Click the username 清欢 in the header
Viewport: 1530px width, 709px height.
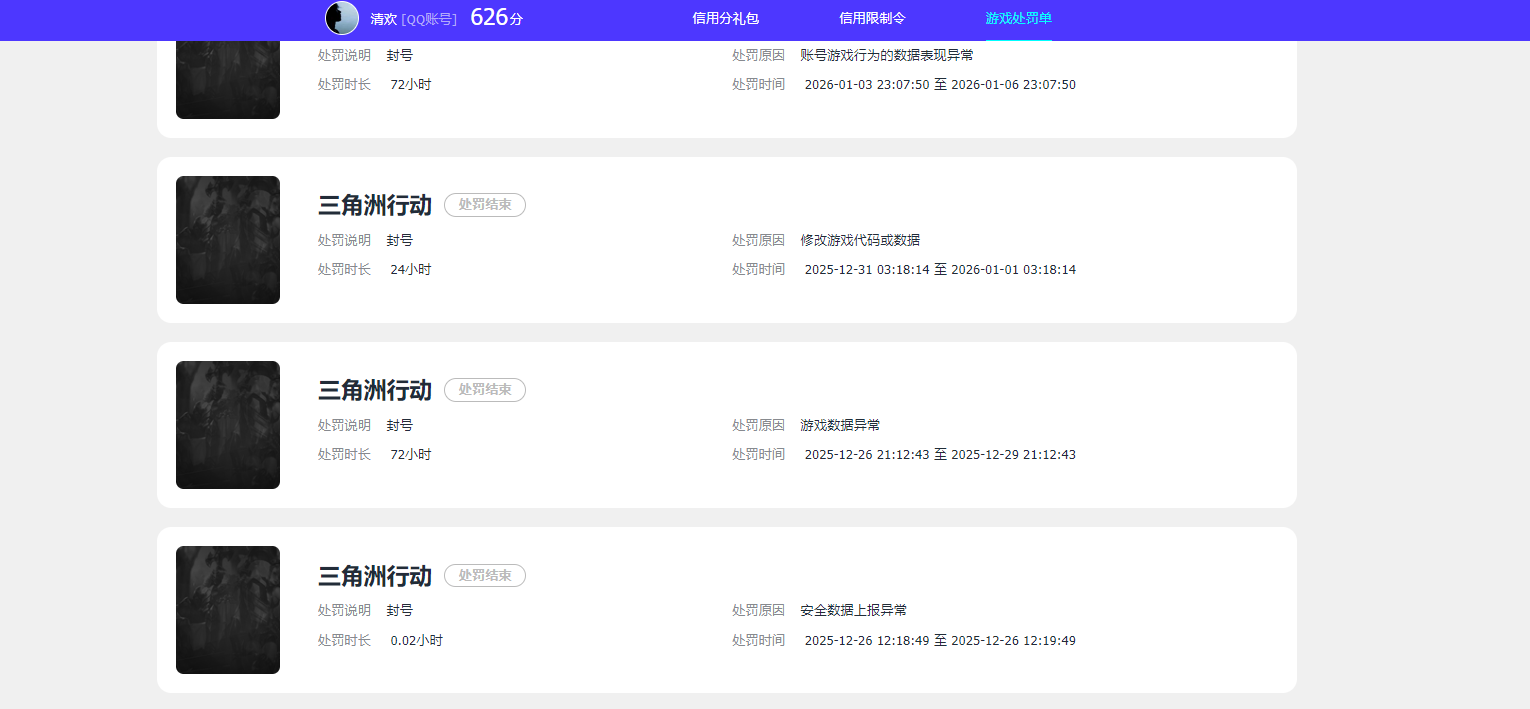[x=383, y=19]
